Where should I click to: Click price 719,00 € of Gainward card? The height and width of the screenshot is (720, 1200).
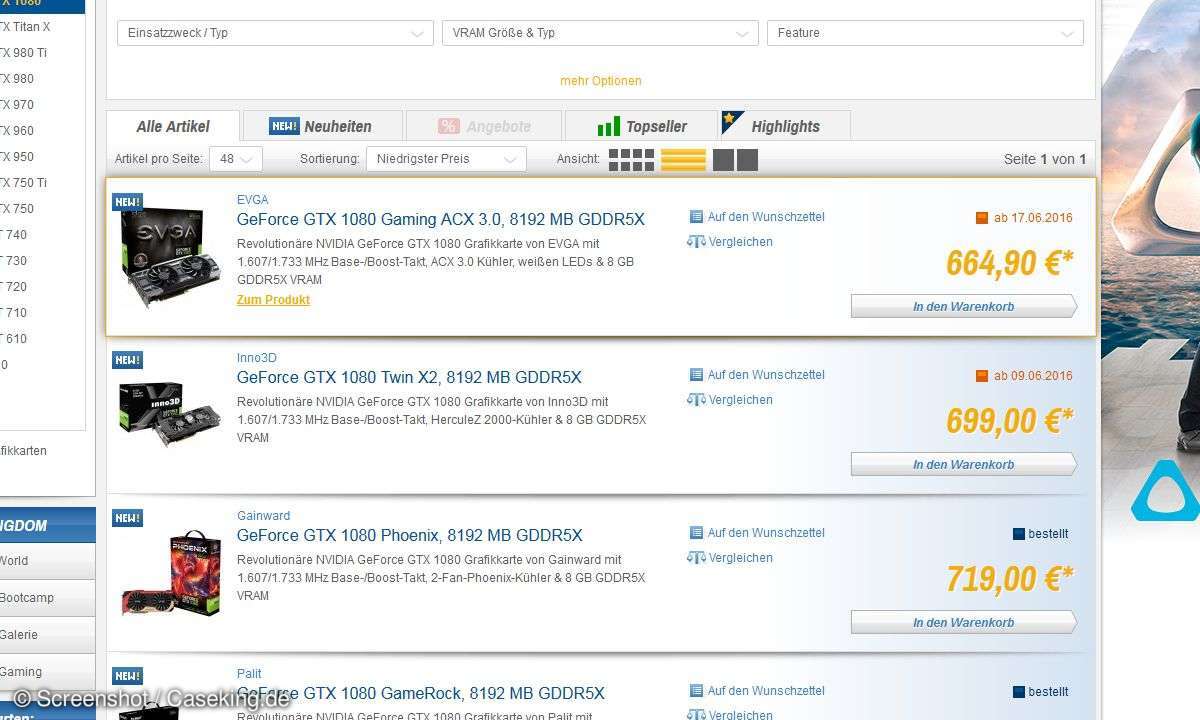[x=1009, y=579]
